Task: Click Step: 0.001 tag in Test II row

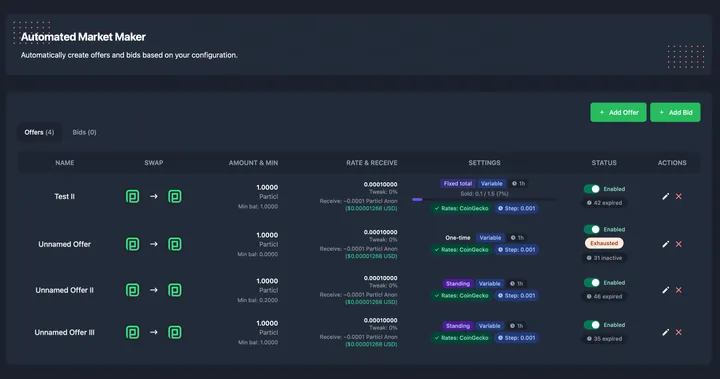Action: (517, 208)
